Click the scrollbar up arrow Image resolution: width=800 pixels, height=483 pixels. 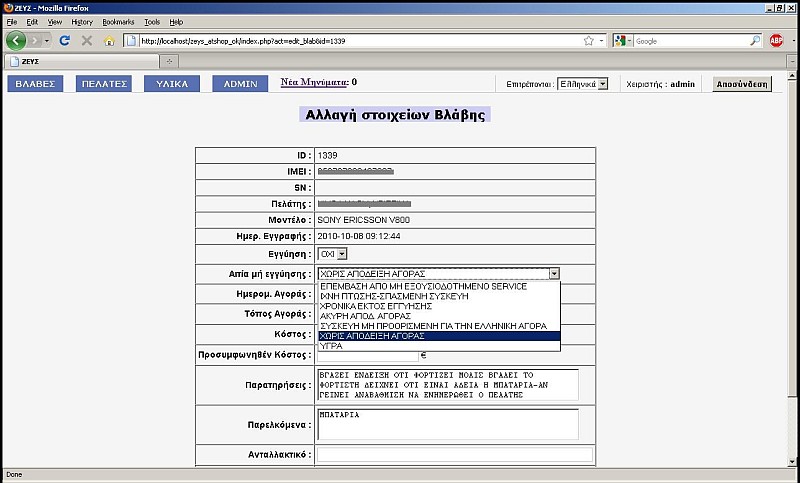(792, 75)
